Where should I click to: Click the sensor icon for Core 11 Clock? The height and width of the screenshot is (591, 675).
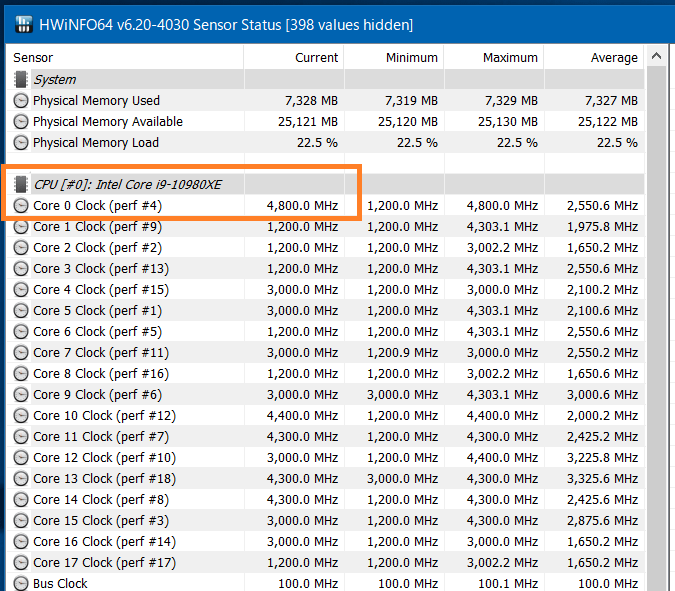(x=21, y=436)
